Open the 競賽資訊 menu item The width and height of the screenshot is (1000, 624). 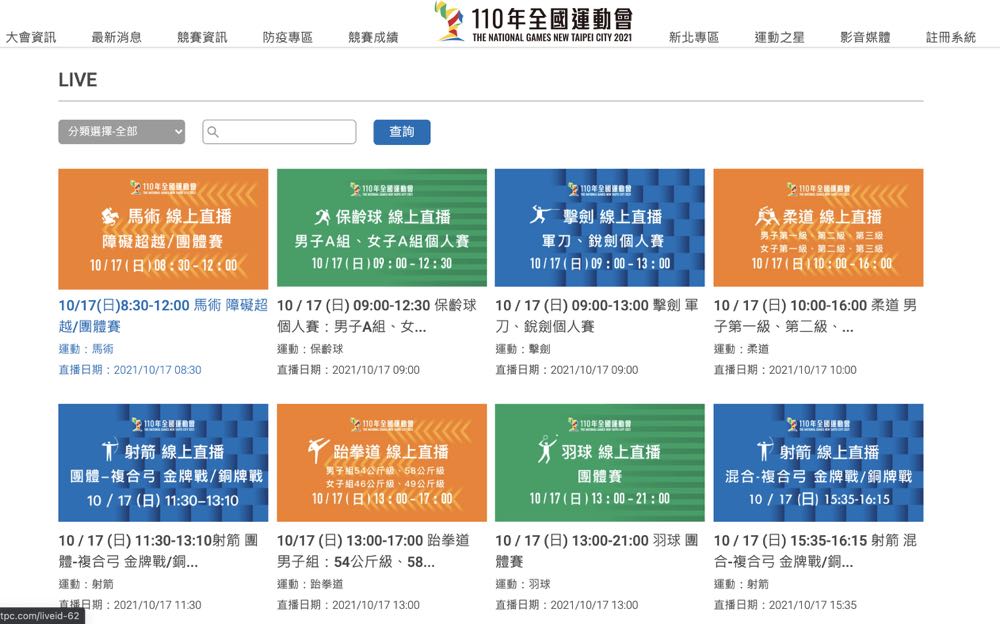click(202, 37)
